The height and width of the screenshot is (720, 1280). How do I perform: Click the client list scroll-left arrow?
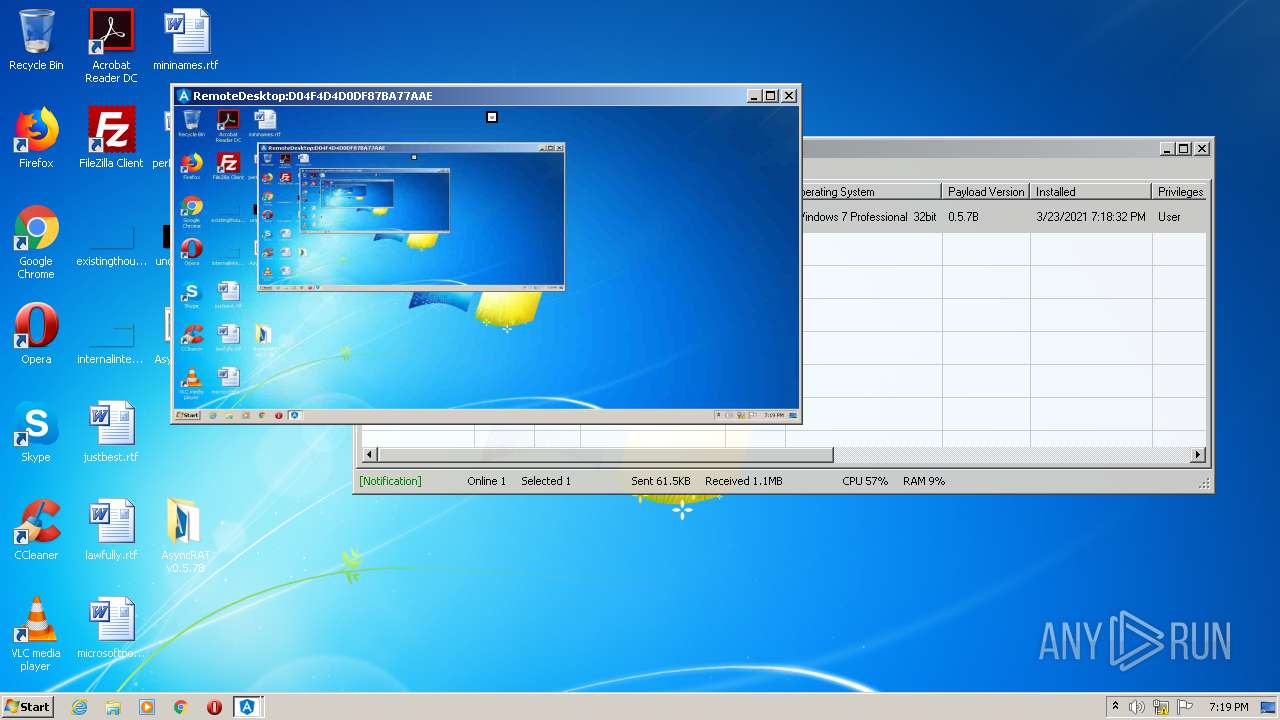pyautogui.click(x=369, y=455)
